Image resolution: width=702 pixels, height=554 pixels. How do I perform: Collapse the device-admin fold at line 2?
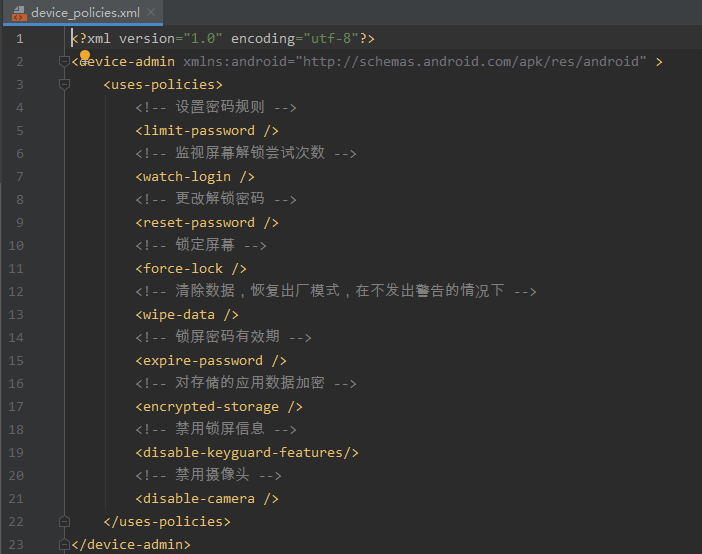(64, 61)
